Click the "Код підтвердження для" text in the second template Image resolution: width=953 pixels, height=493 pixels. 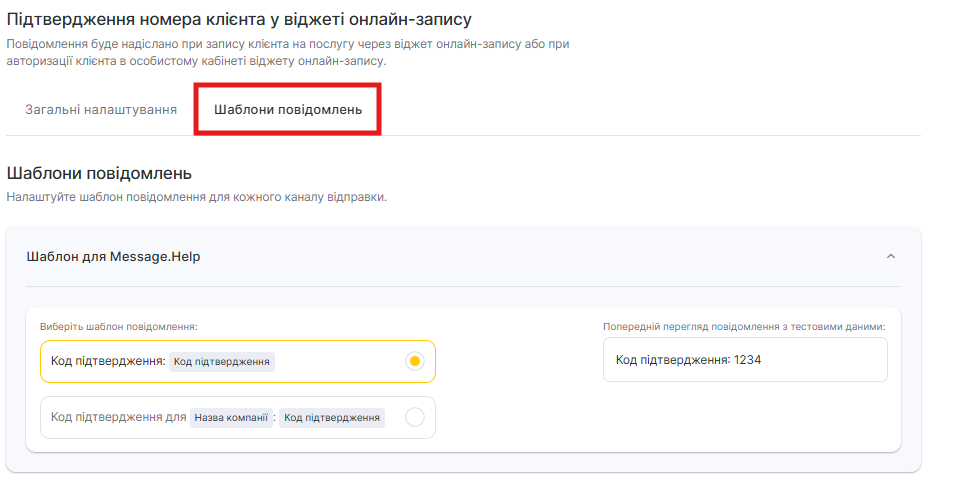pyautogui.click(x=118, y=418)
